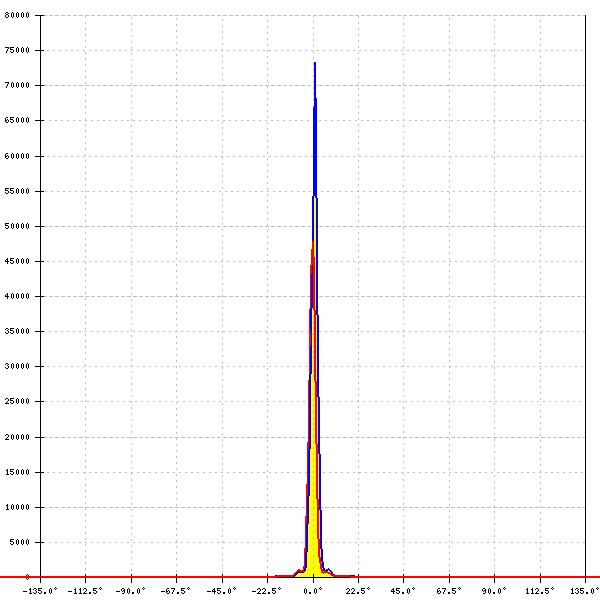Select the 60000 y-axis label
Screen dimensions: 600x600
[x=17, y=156]
